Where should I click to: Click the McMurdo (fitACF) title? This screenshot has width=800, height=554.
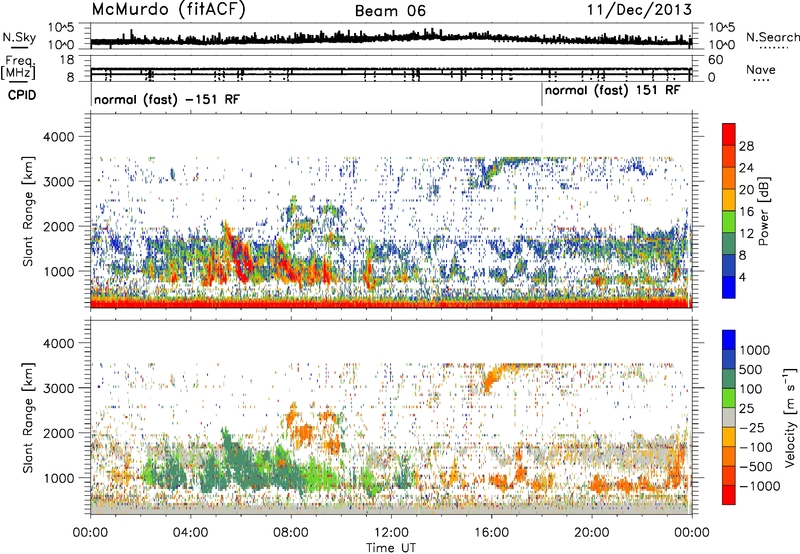pos(168,10)
